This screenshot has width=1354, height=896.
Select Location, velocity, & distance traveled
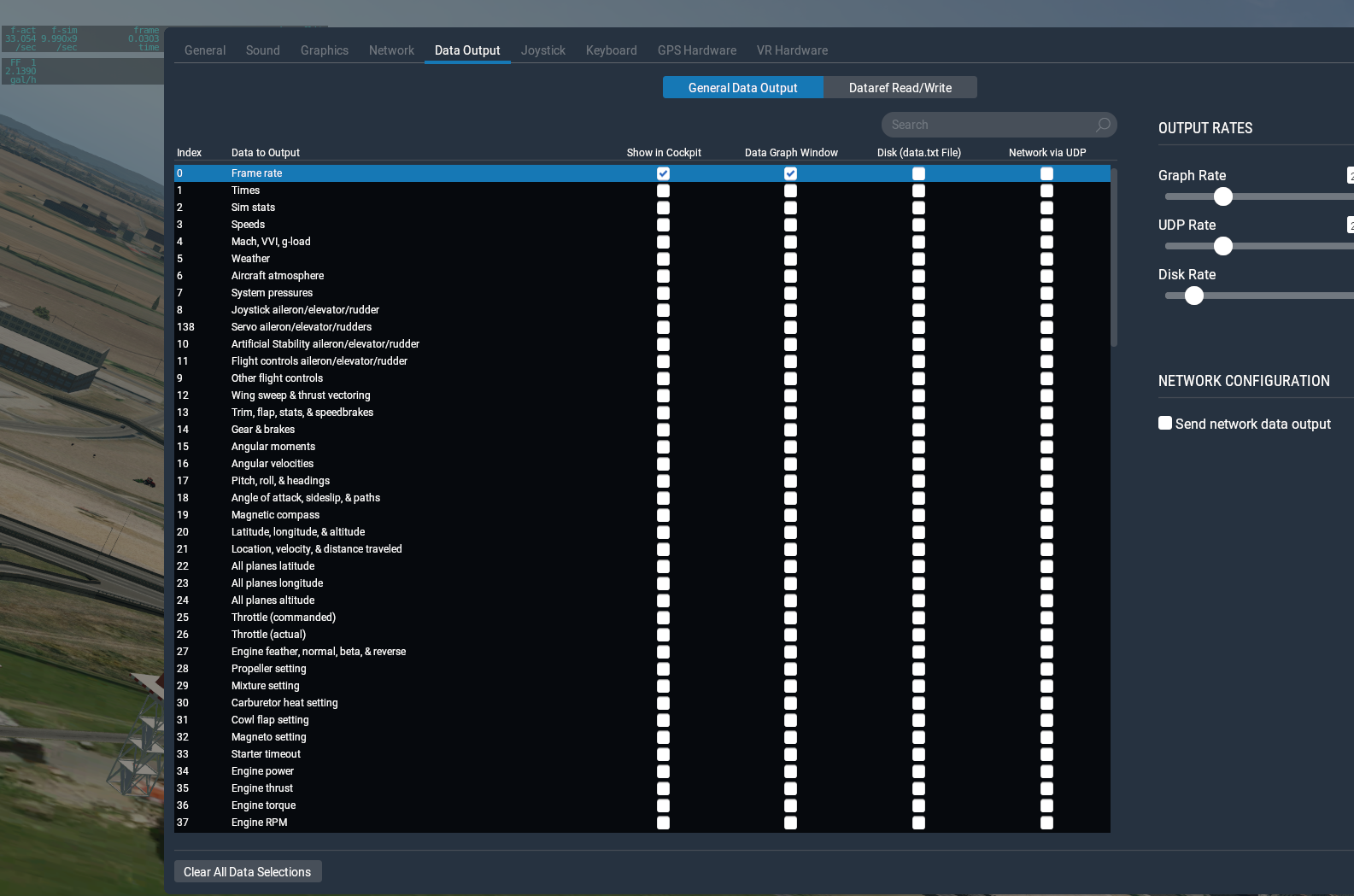click(x=642, y=549)
